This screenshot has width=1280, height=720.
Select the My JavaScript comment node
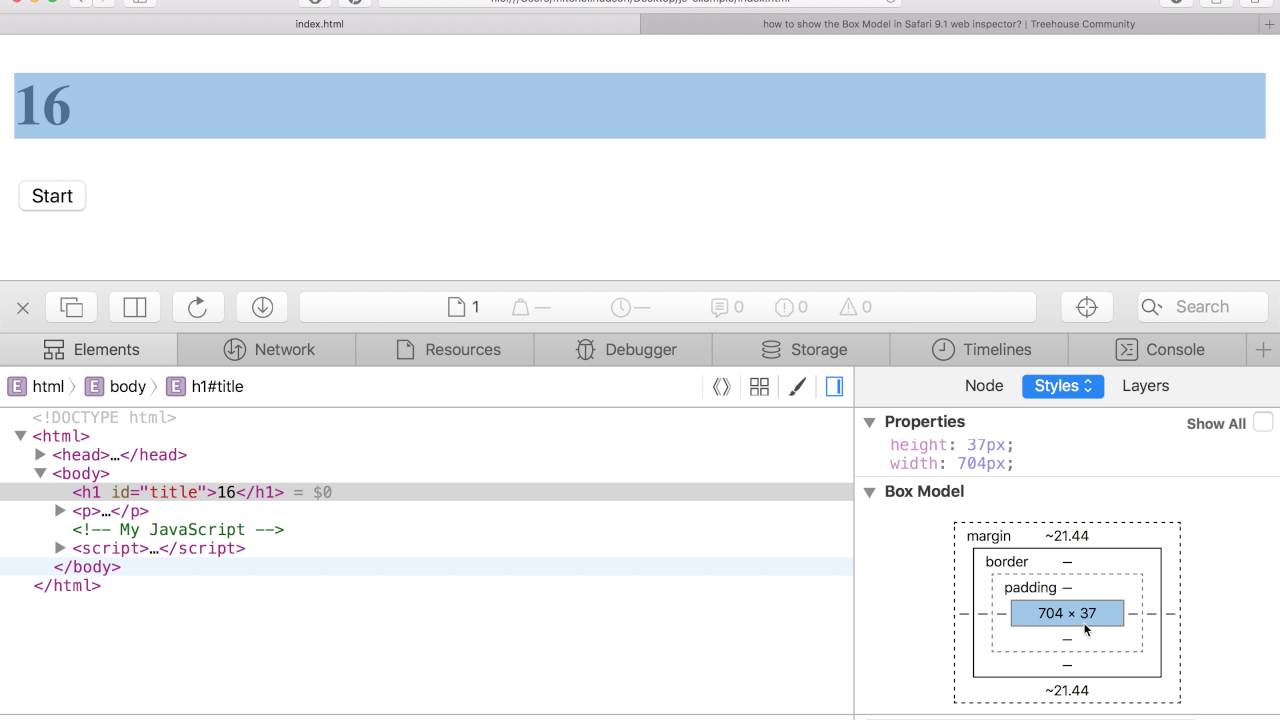tap(178, 529)
